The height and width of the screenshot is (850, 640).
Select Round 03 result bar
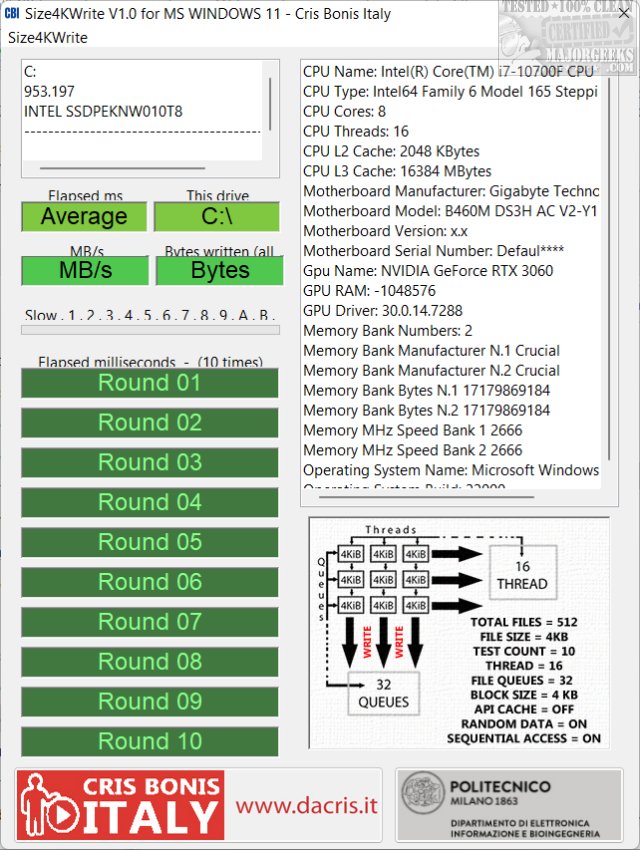[x=150, y=463]
